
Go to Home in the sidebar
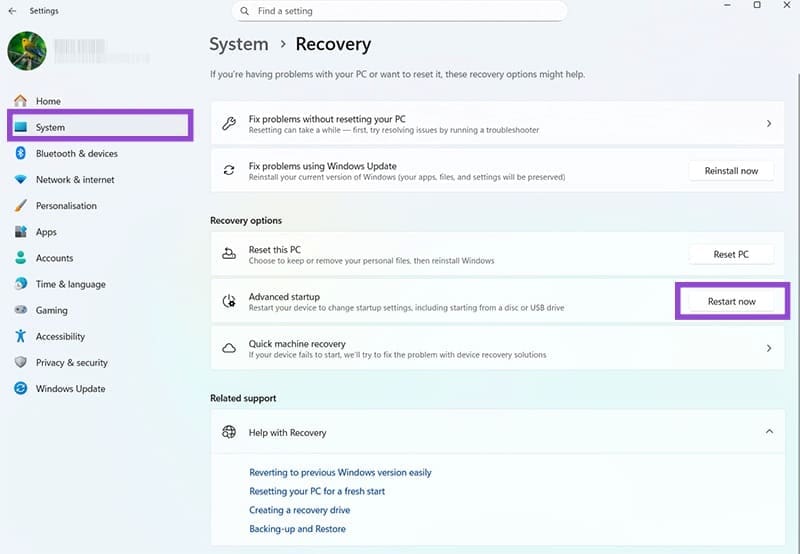[48, 101]
